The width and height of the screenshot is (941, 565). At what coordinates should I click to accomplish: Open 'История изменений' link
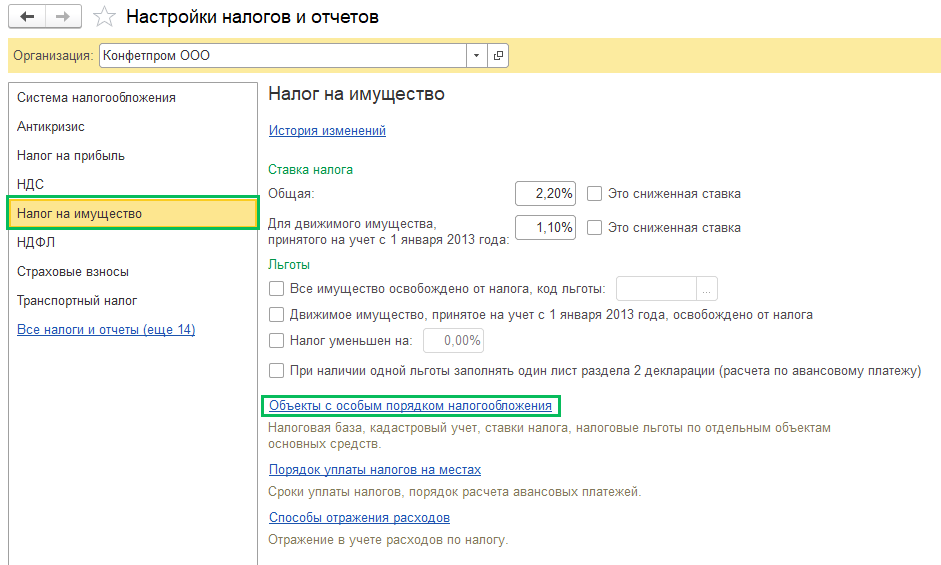tap(327, 131)
